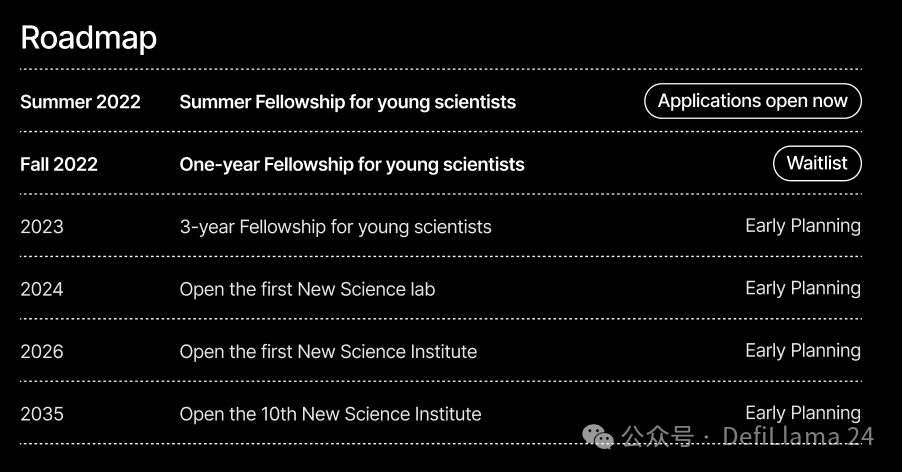Click the Applications open now button
Image resolution: width=902 pixels, height=472 pixels.
tap(752, 101)
